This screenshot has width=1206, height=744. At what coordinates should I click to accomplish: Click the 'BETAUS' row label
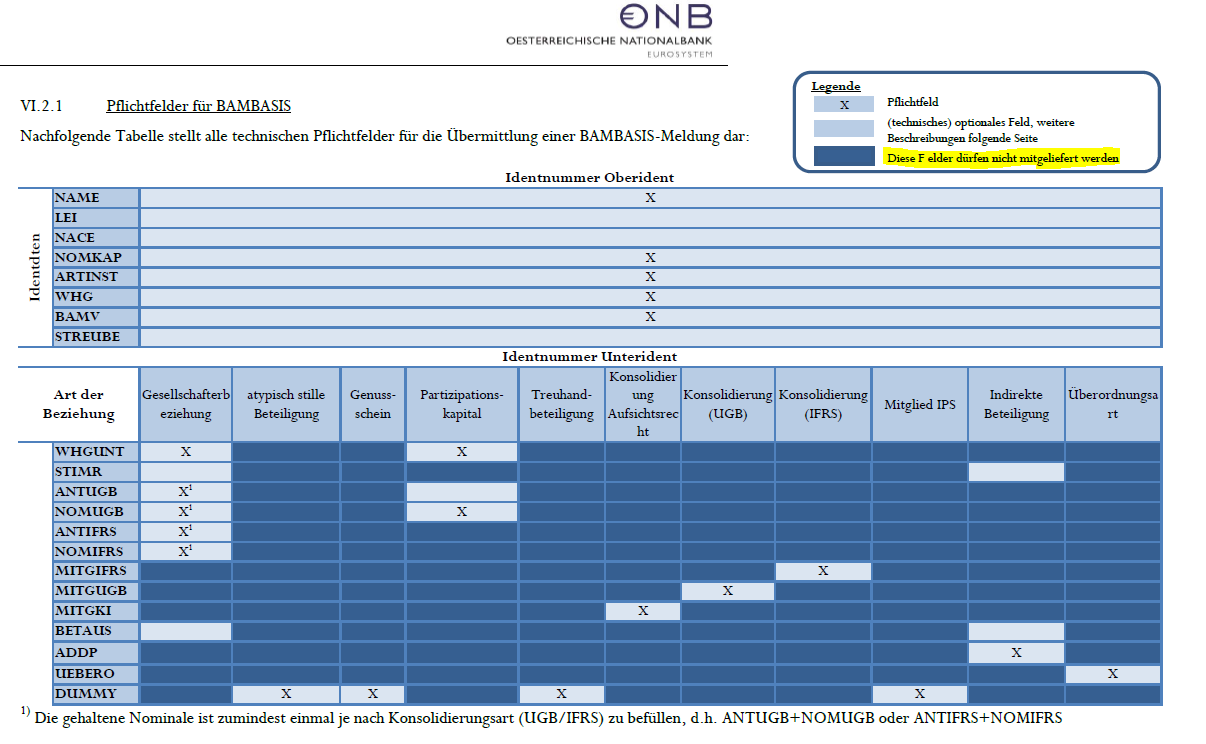(96, 631)
